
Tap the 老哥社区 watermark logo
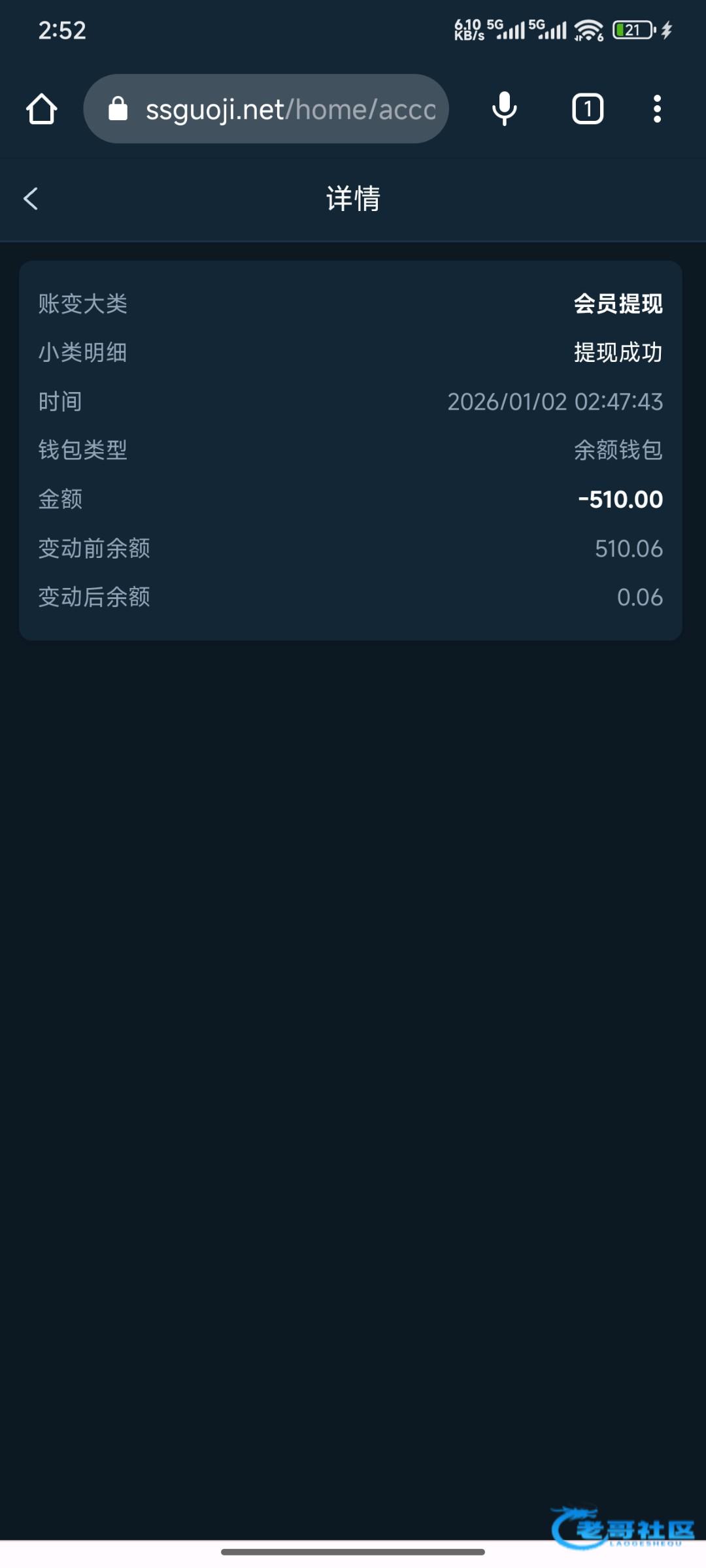pos(622,1527)
